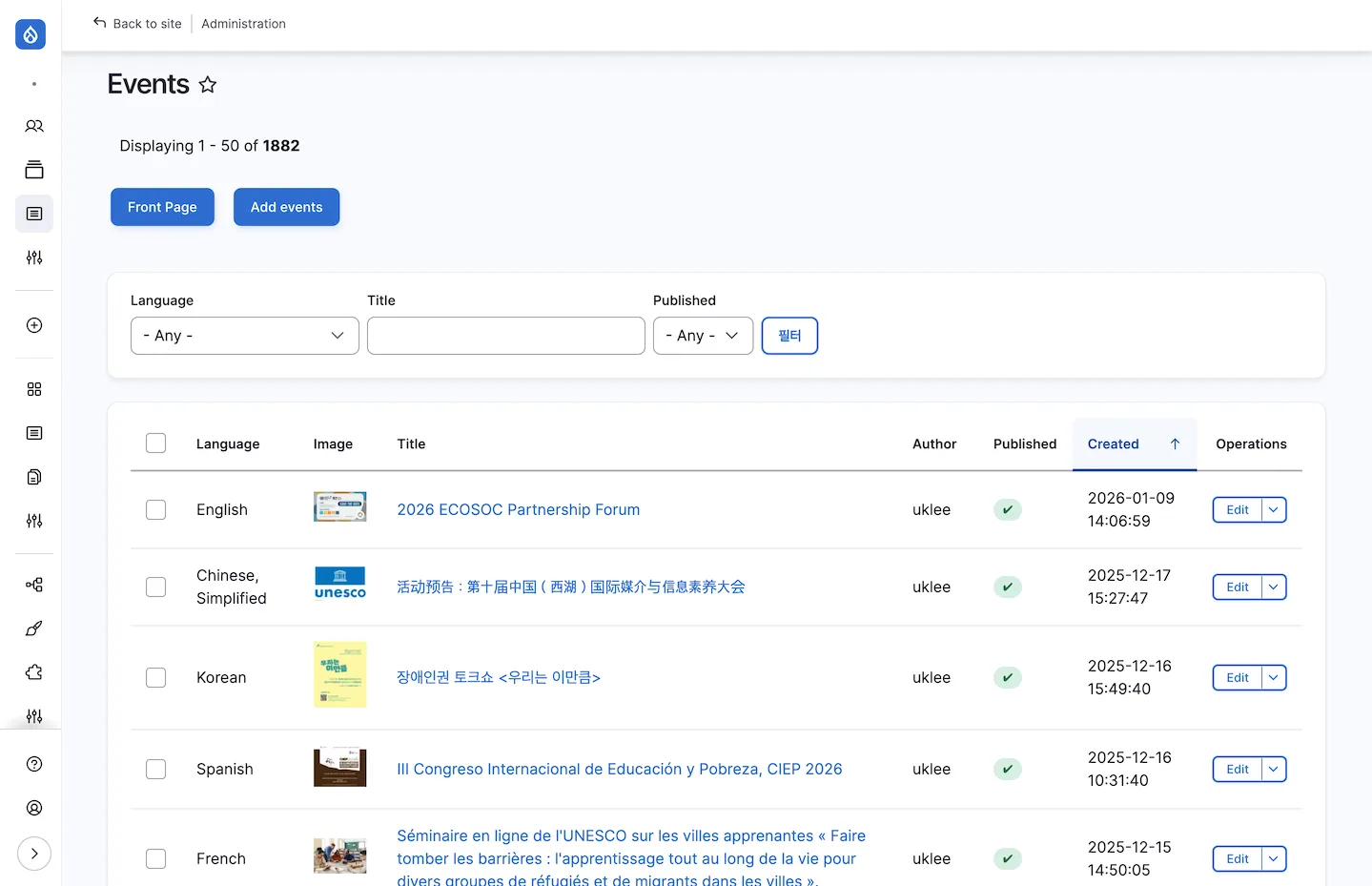
Task: Click the plus circle create icon
Action: (x=34, y=325)
